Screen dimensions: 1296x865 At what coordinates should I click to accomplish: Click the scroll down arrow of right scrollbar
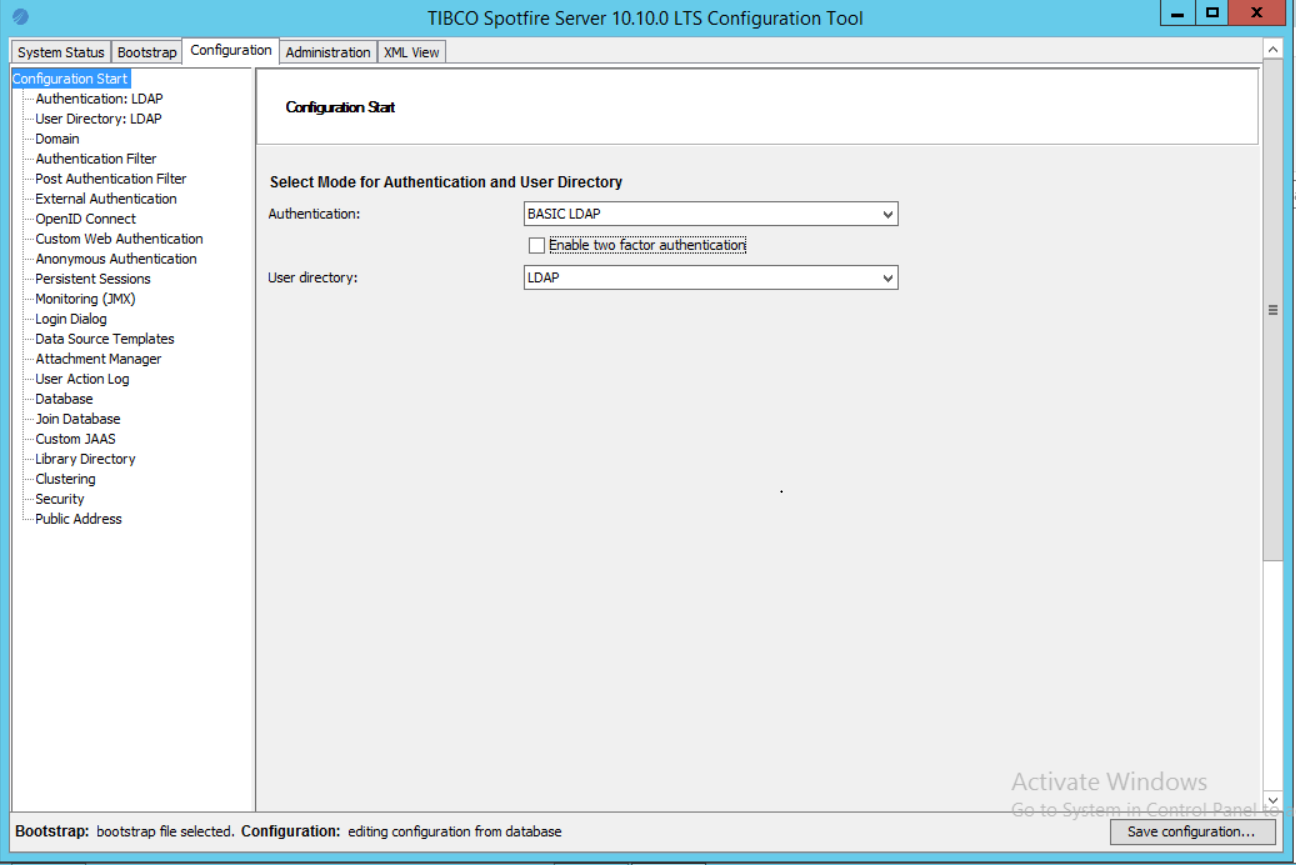[1273, 801]
